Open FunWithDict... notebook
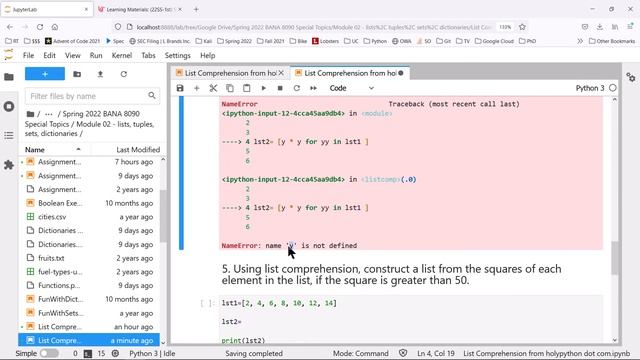 tap(89, 299)
